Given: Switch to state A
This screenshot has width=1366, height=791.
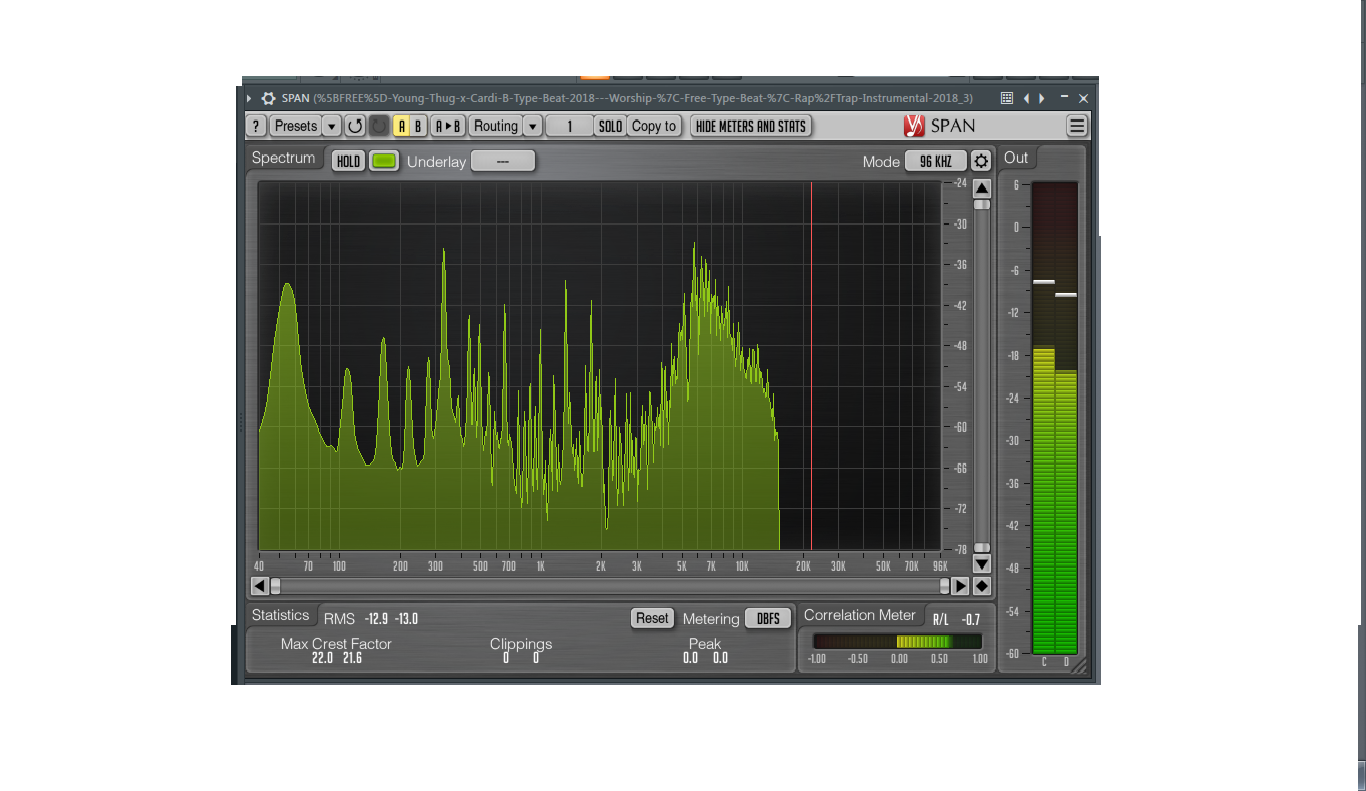Looking at the screenshot, I should tap(402, 126).
